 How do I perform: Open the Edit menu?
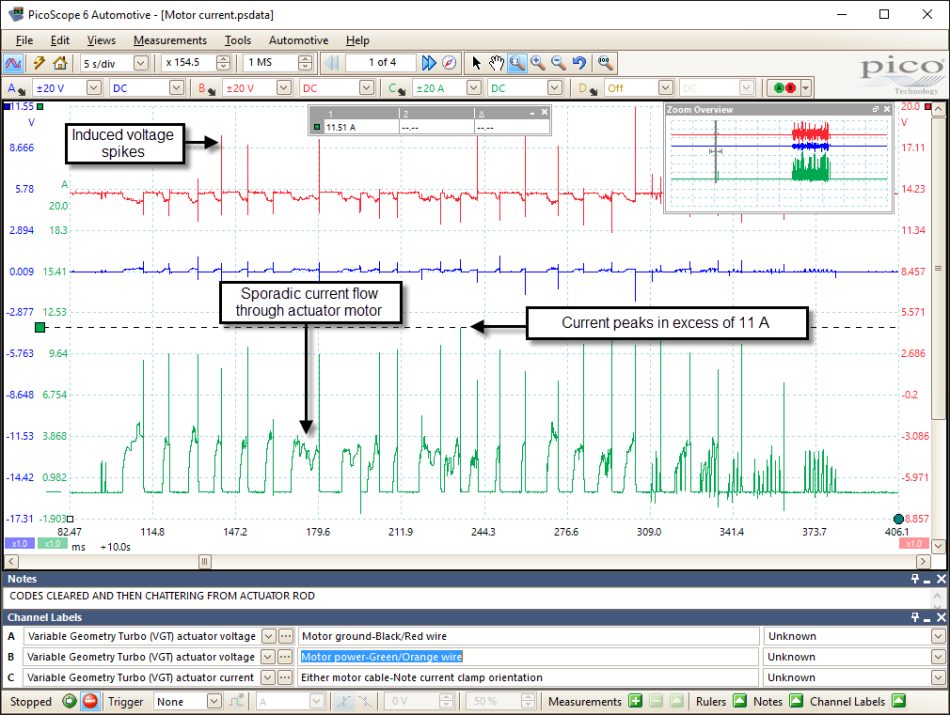tap(60, 40)
